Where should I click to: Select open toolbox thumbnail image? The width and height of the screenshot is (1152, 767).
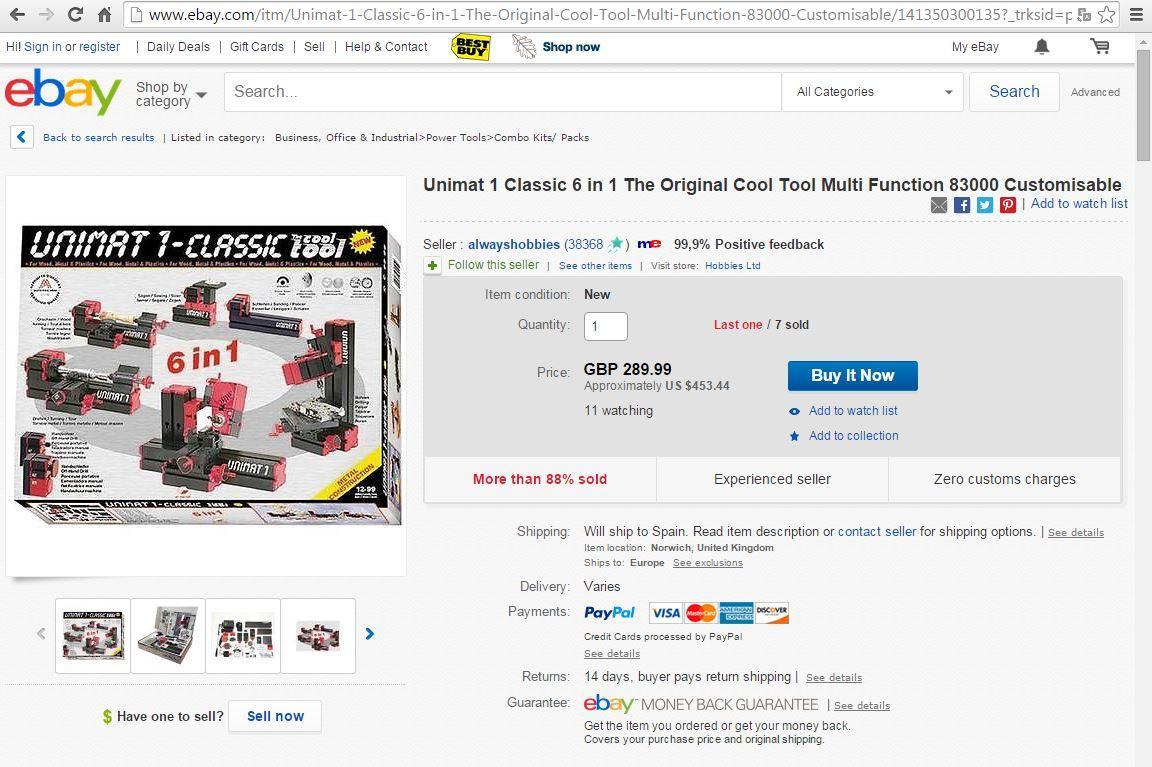[168, 635]
